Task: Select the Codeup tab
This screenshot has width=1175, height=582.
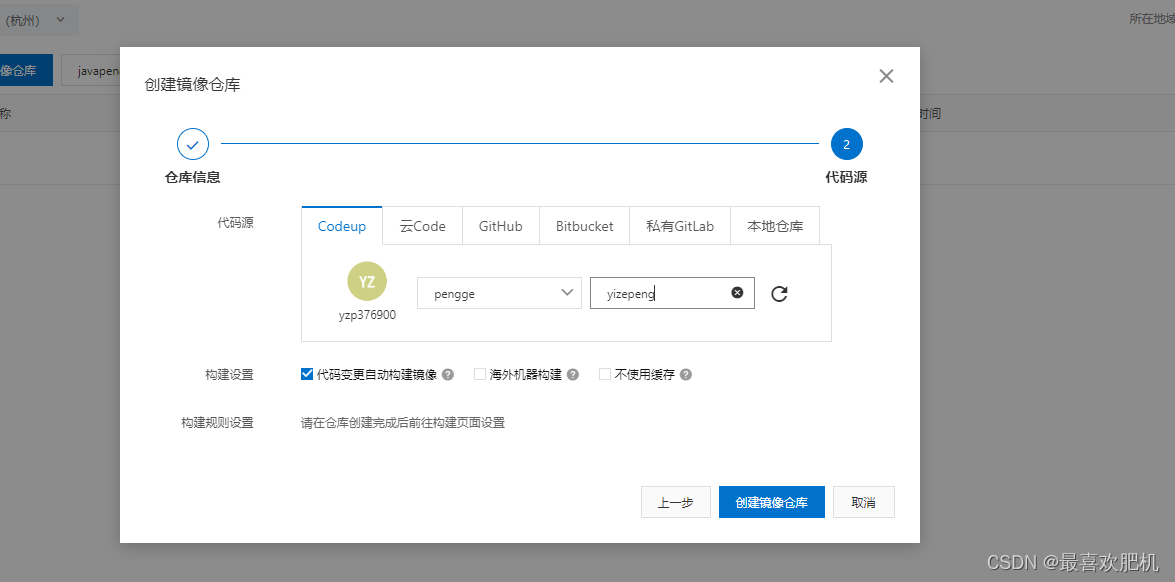Action: [342, 225]
